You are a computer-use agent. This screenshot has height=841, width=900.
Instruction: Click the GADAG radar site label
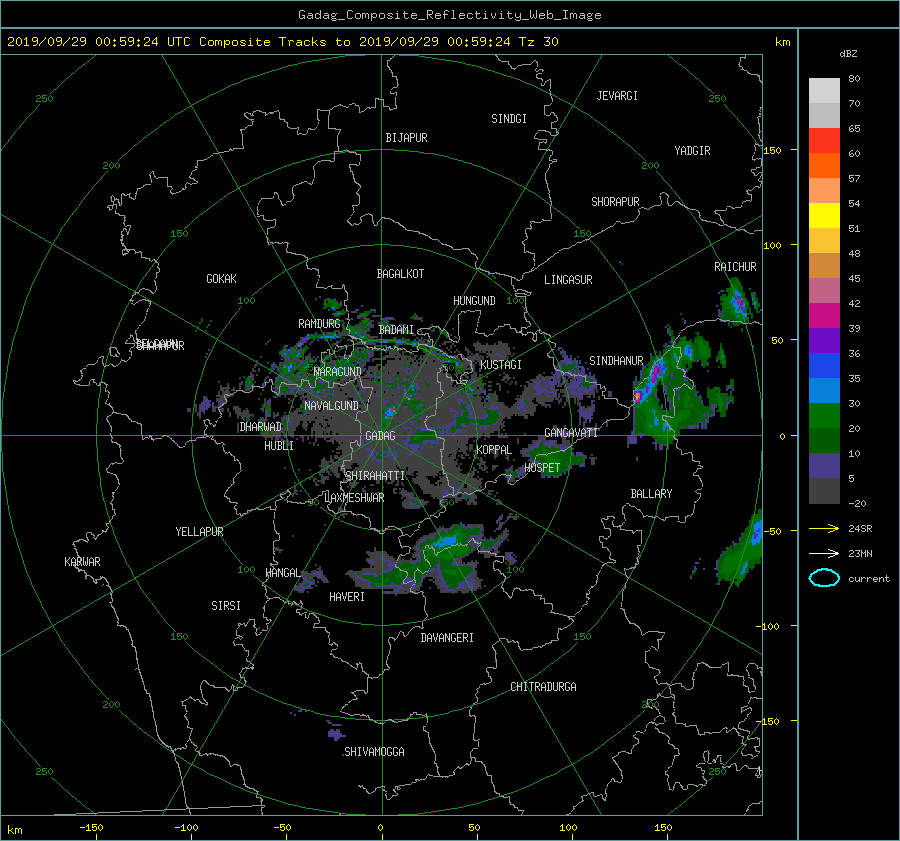380,436
